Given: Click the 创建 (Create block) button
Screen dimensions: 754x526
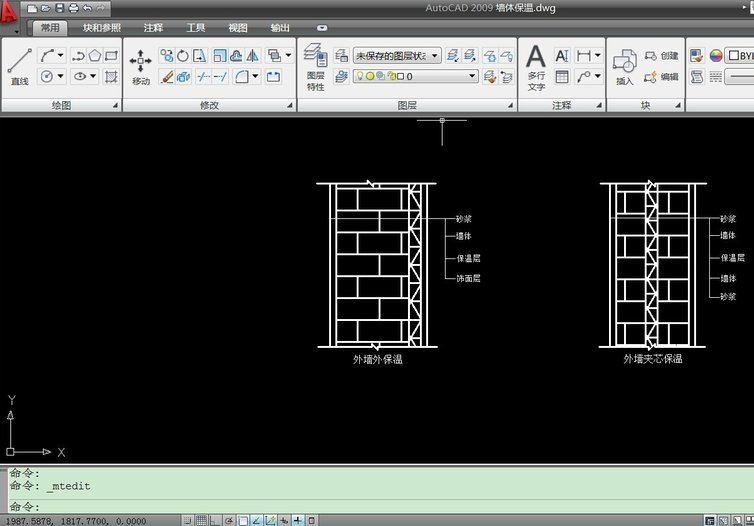Looking at the screenshot, I should (661, 56).
